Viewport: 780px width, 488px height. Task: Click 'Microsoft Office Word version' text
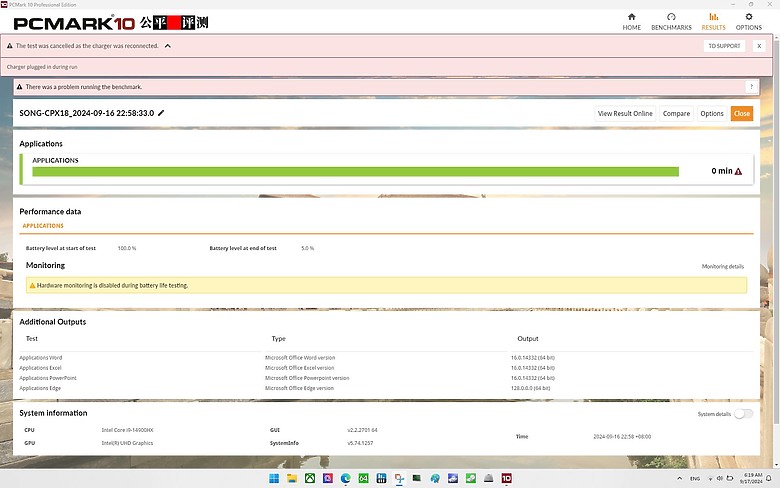300,358
